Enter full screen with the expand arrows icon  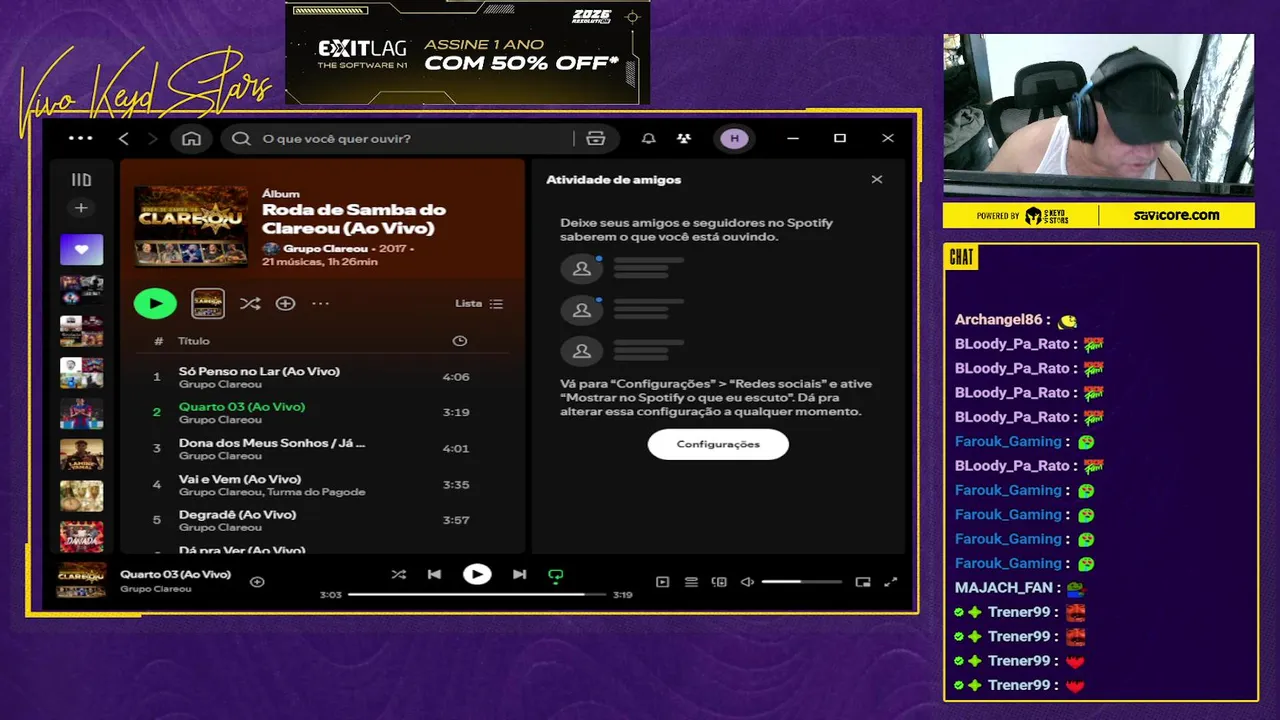click(891, 582)
